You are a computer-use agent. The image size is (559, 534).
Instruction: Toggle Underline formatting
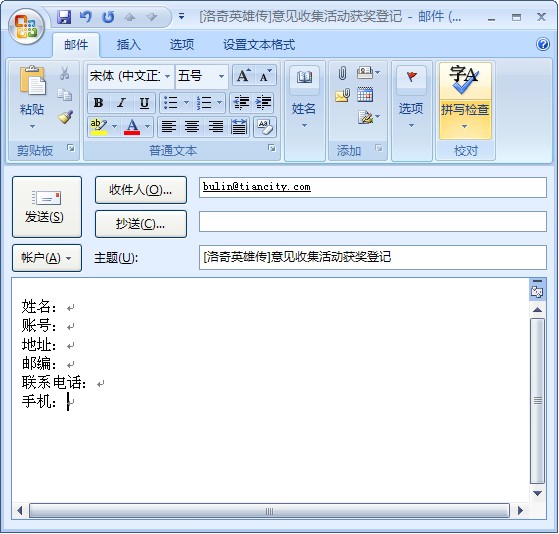click(x=144, y=103)
